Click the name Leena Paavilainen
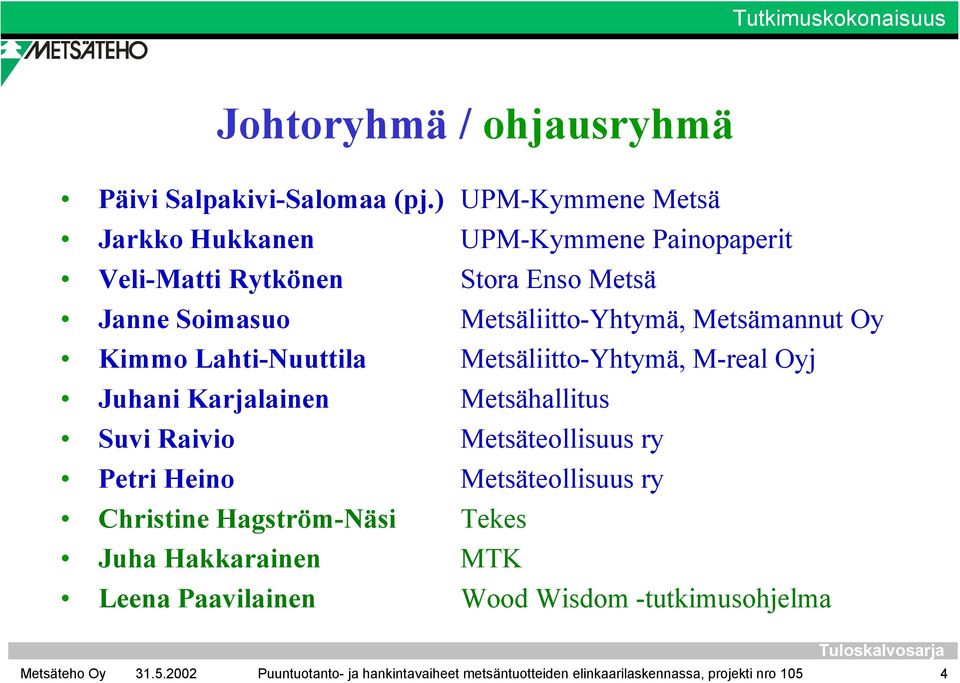Viewport: 960px width, 683px height. click(x=207, y=599)
